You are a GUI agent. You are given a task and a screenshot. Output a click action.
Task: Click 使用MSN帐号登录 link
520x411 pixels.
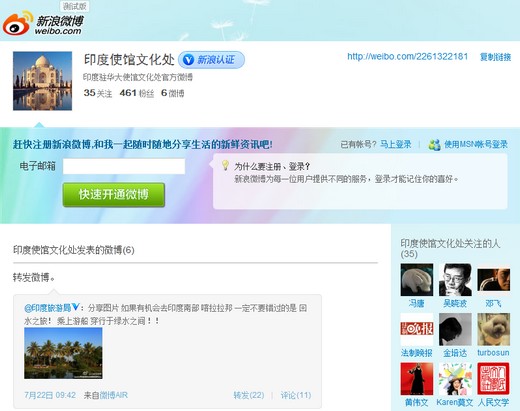476,144
